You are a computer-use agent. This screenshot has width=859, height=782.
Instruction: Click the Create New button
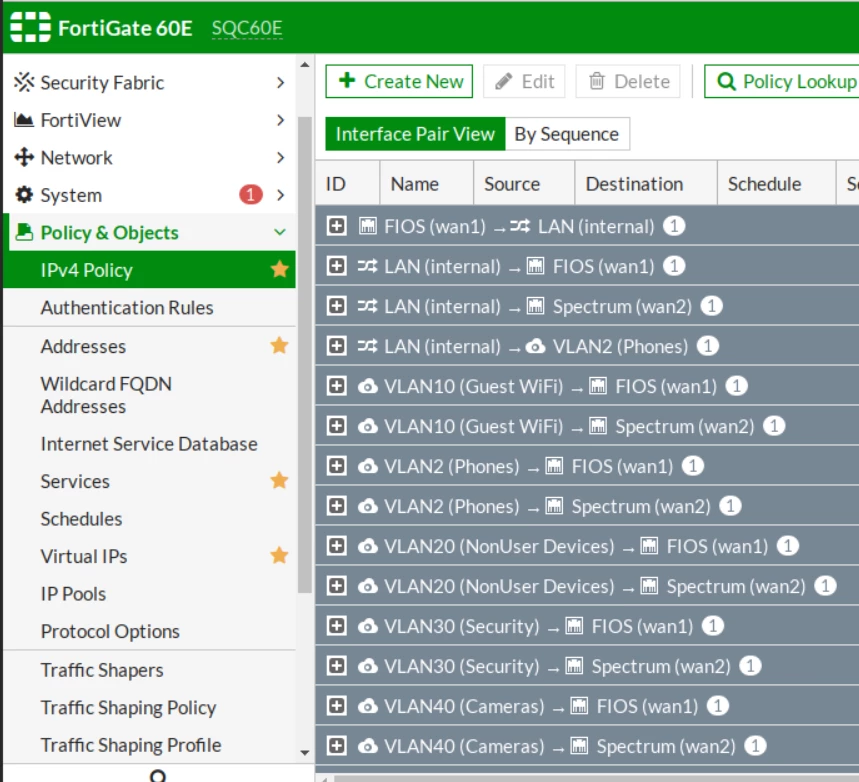(x=399, y=82)
